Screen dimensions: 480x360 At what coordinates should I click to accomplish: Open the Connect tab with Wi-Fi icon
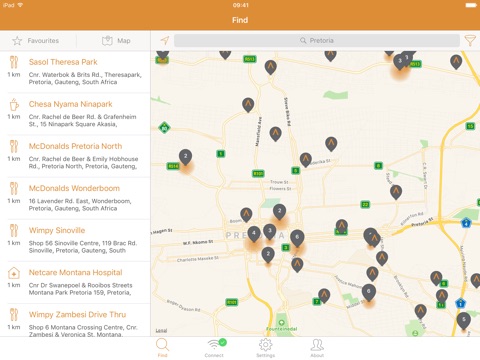click(x=214, y=348)
